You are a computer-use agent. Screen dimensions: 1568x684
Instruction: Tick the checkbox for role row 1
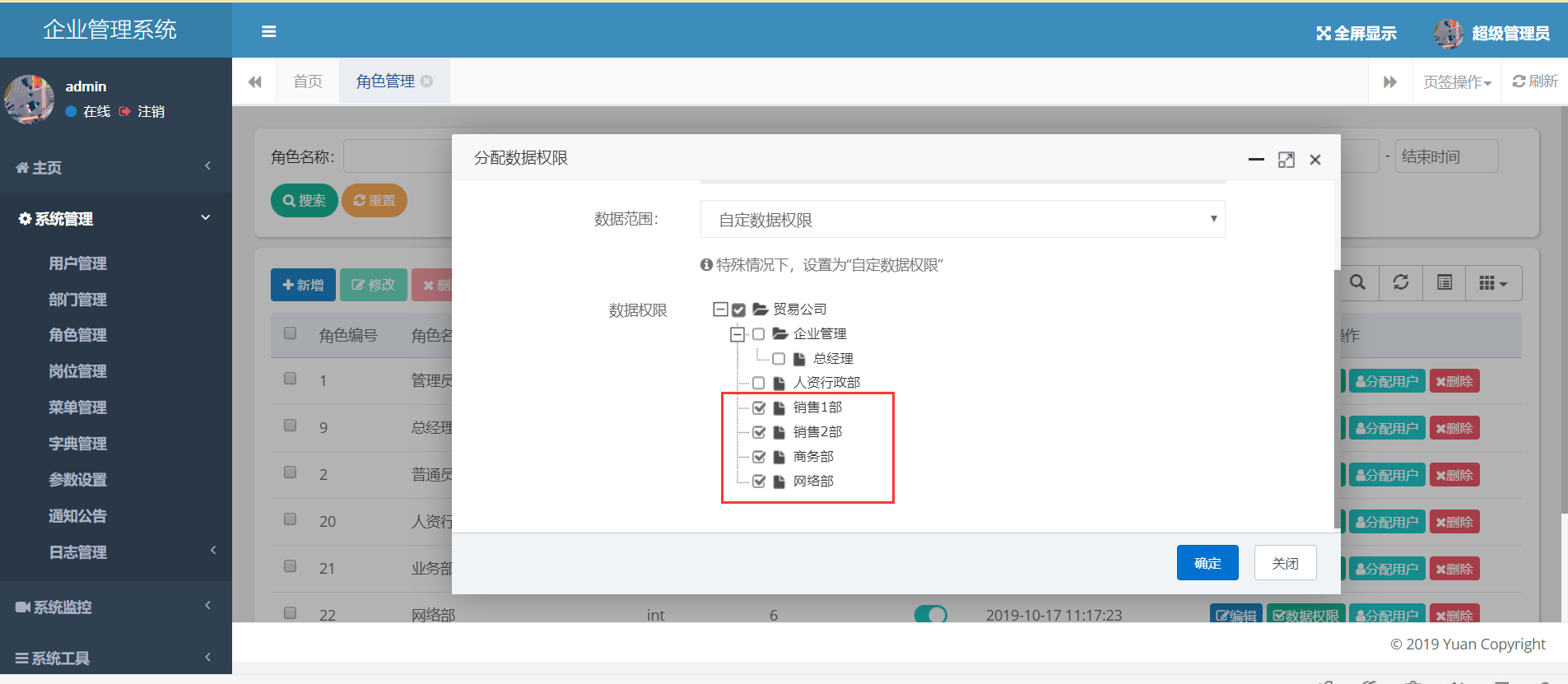pyautogui.click(x=290, y=379)
